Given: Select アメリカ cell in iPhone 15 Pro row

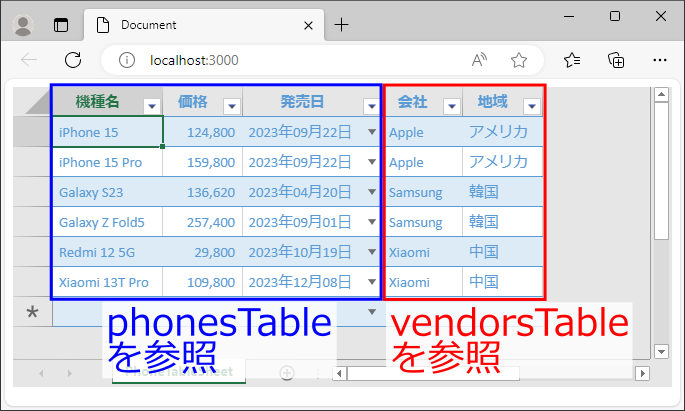Looking at the screenshot, I should (503, 162).
